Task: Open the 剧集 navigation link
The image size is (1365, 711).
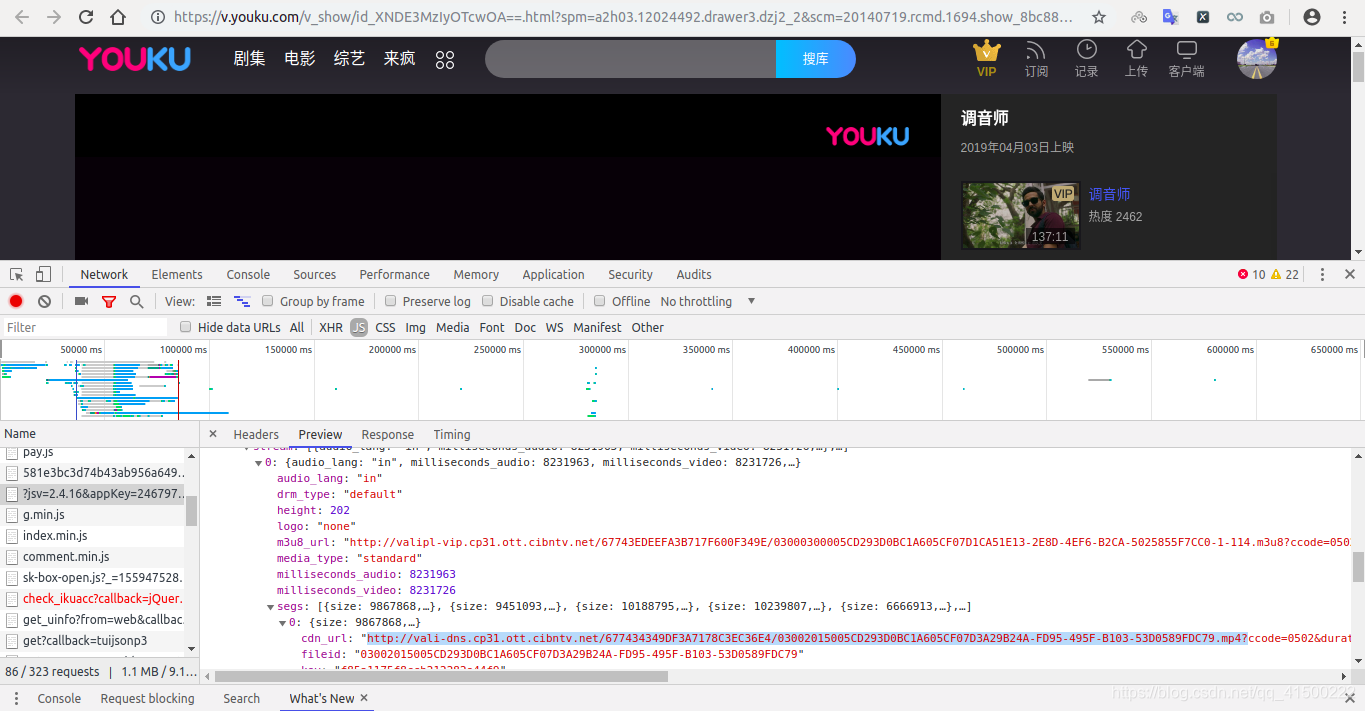Action: [249, 59]
